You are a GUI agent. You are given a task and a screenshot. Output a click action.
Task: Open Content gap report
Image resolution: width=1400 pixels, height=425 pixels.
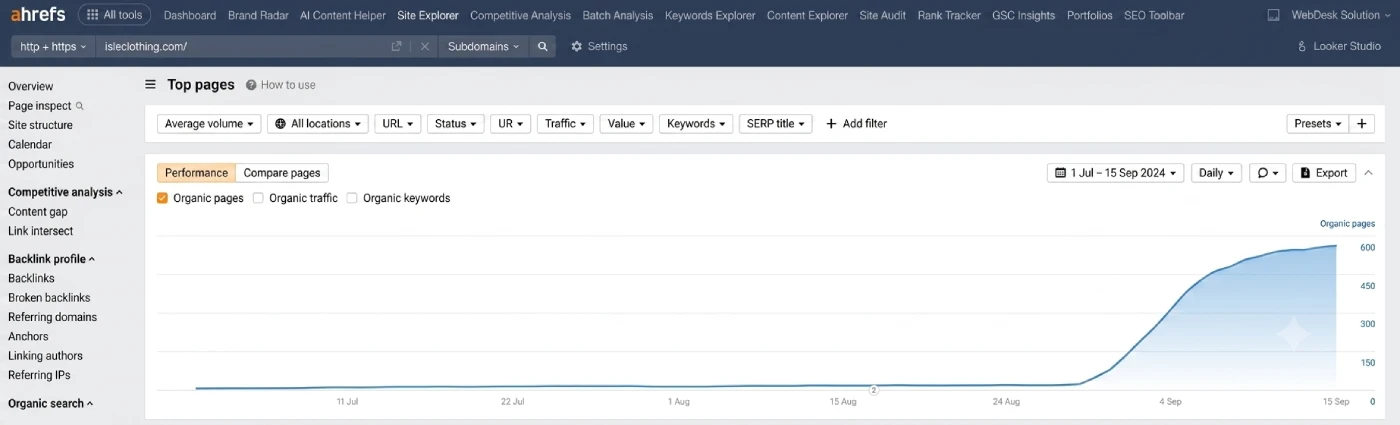(x=38, y=211)
